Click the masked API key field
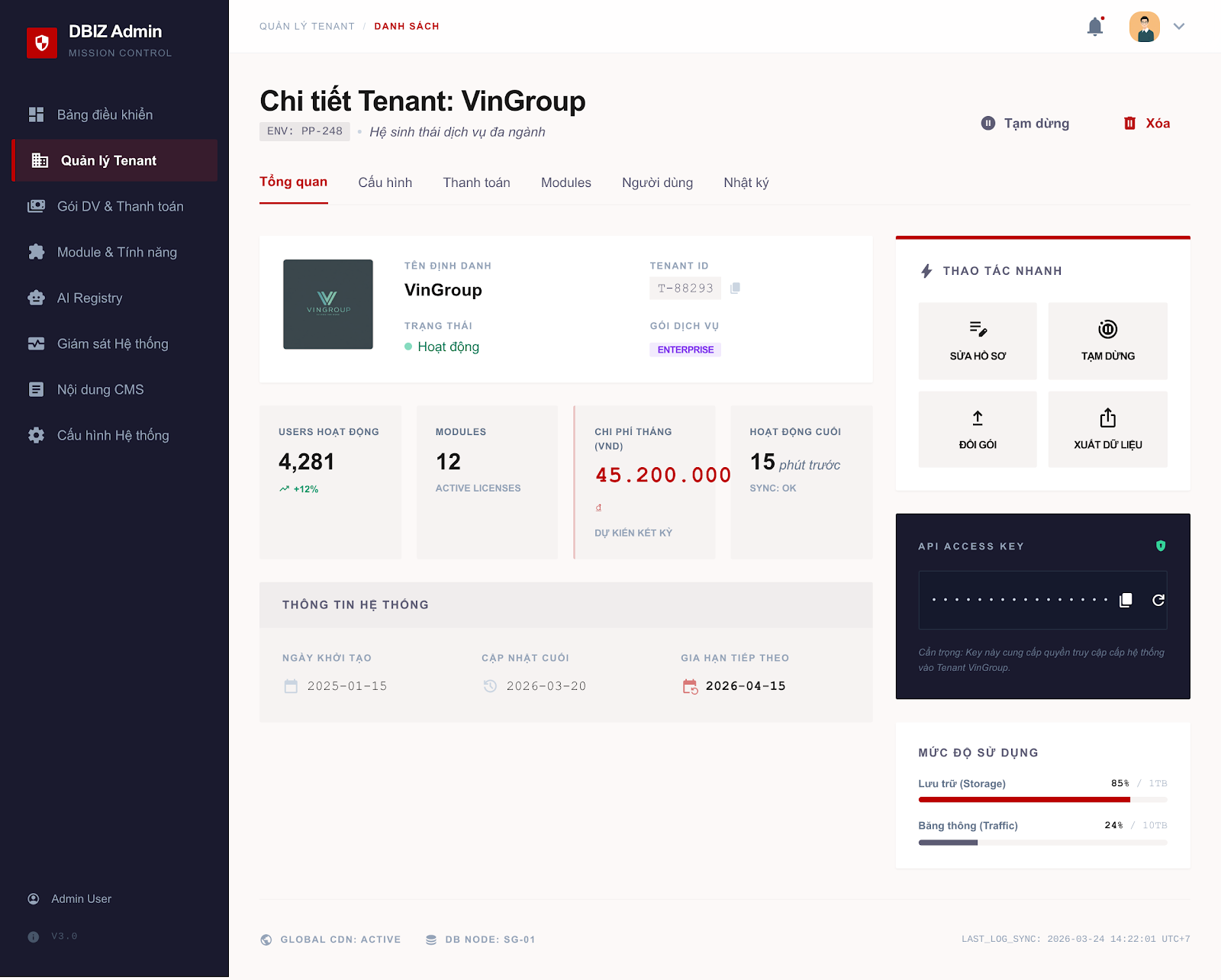The image size is (1221, 980). coord(1043,600)
